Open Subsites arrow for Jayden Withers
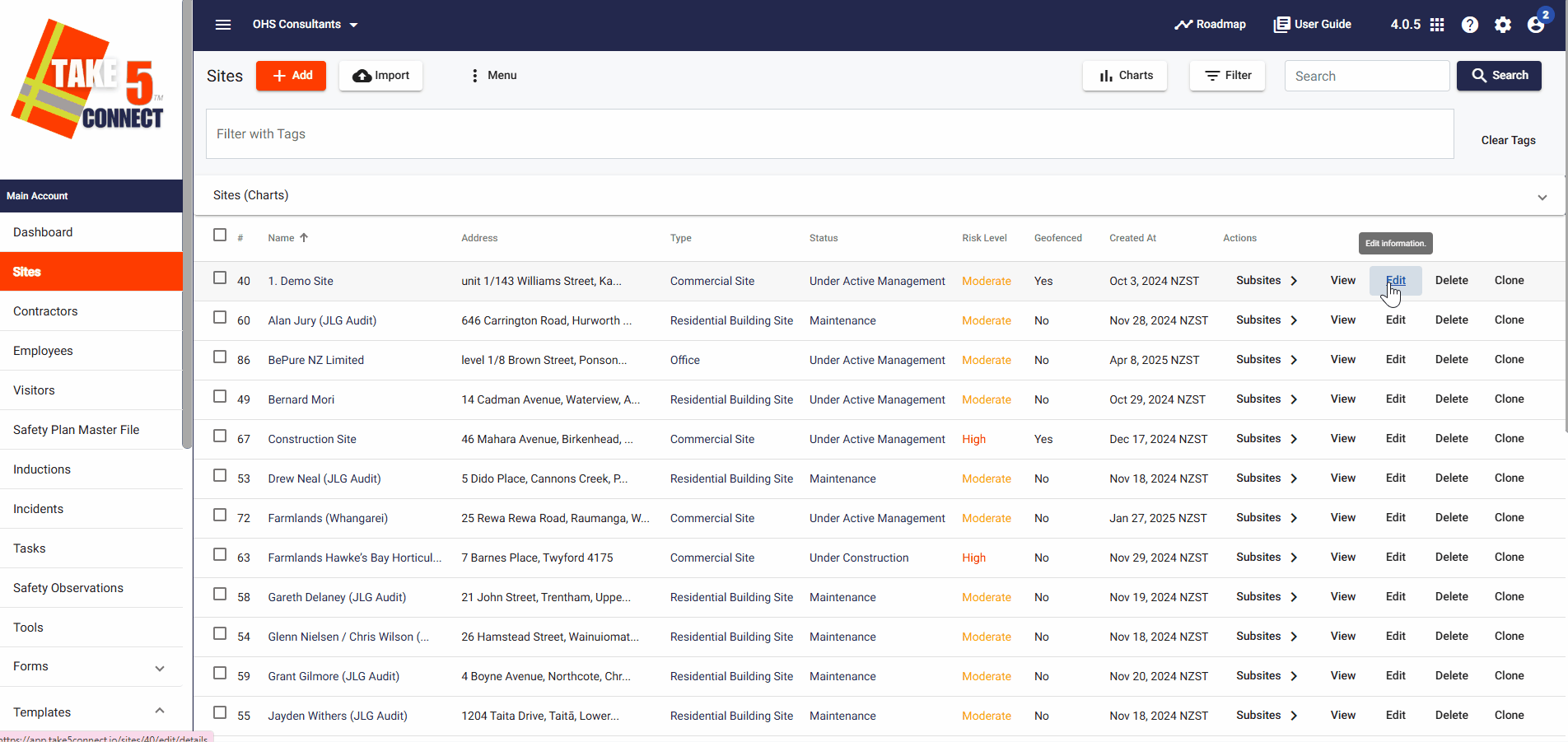Image resolution: width=1568 pixels, height=742 pixels. click(x=1294, y=716)
